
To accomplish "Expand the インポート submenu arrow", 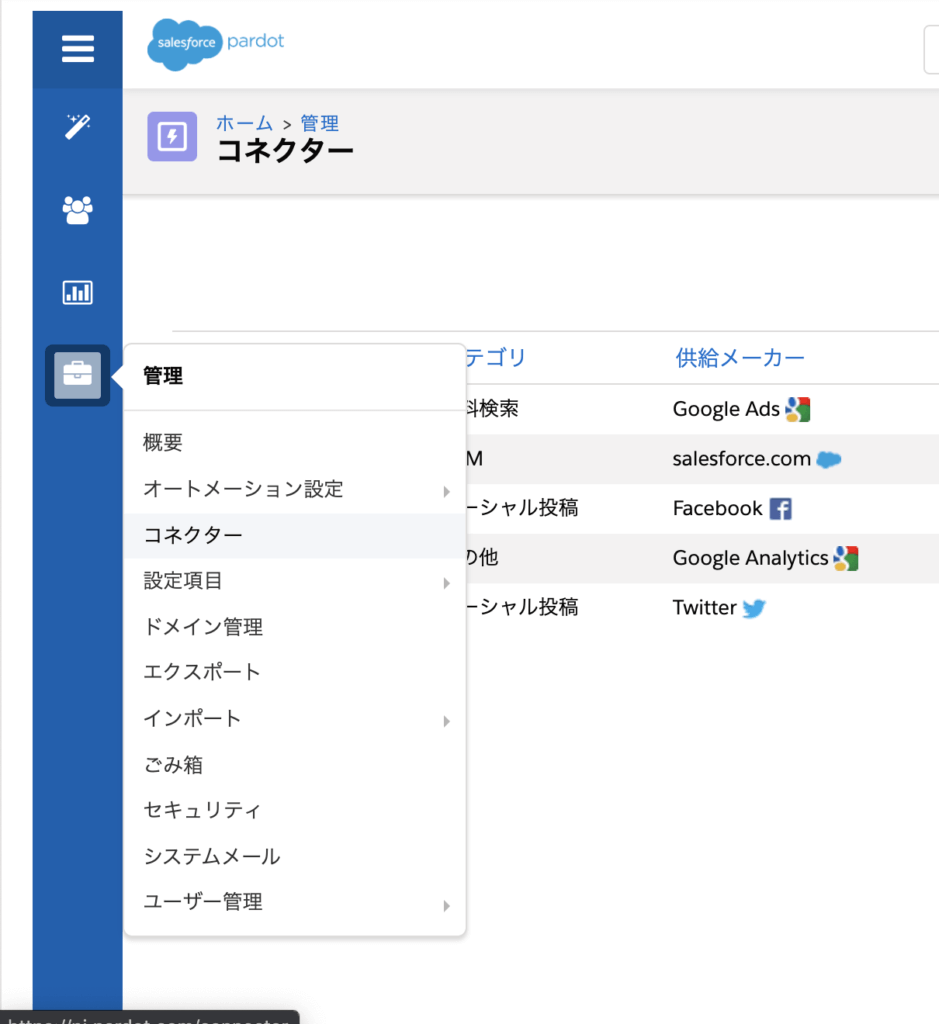I will 446,721.
